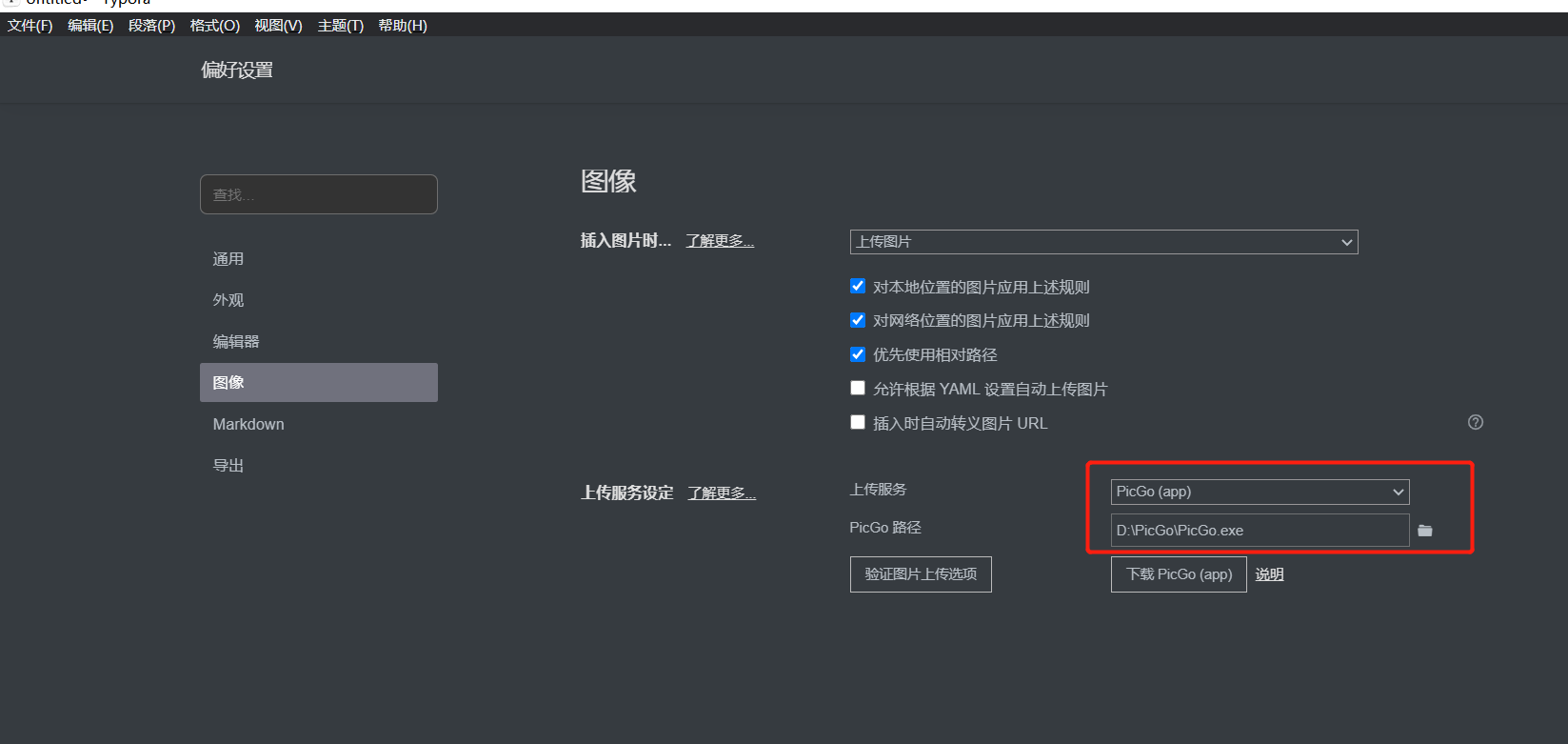Image resolution: width=1568 pixels, height=744 pixels.
Task: Disable 优先使用相对路径 option
Action: coord(858,354)
